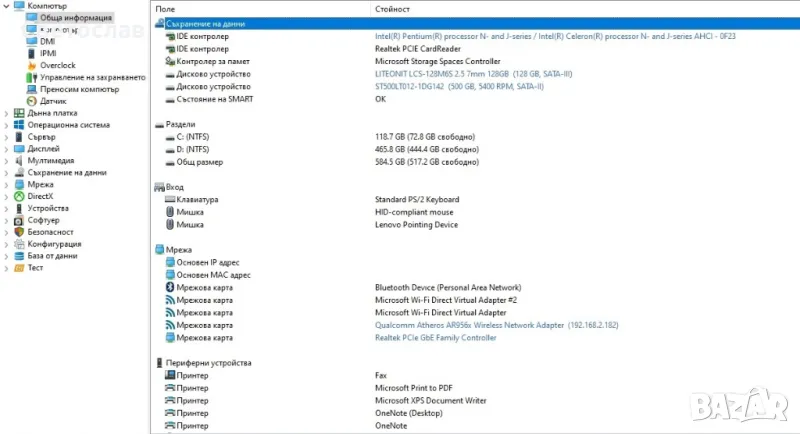The width and height of the screenshot is (800, 434).
Task: Select the Fax printer icon
Action: click(169, 375)
